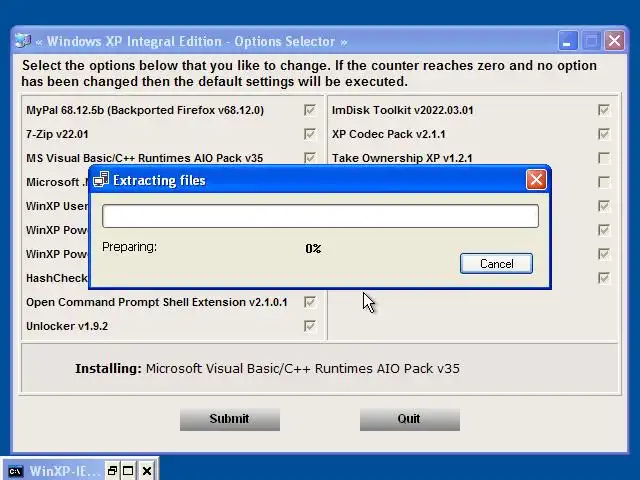Click the WinXP-IE console icon
This screenshot has height=480, width=640.
16,471
